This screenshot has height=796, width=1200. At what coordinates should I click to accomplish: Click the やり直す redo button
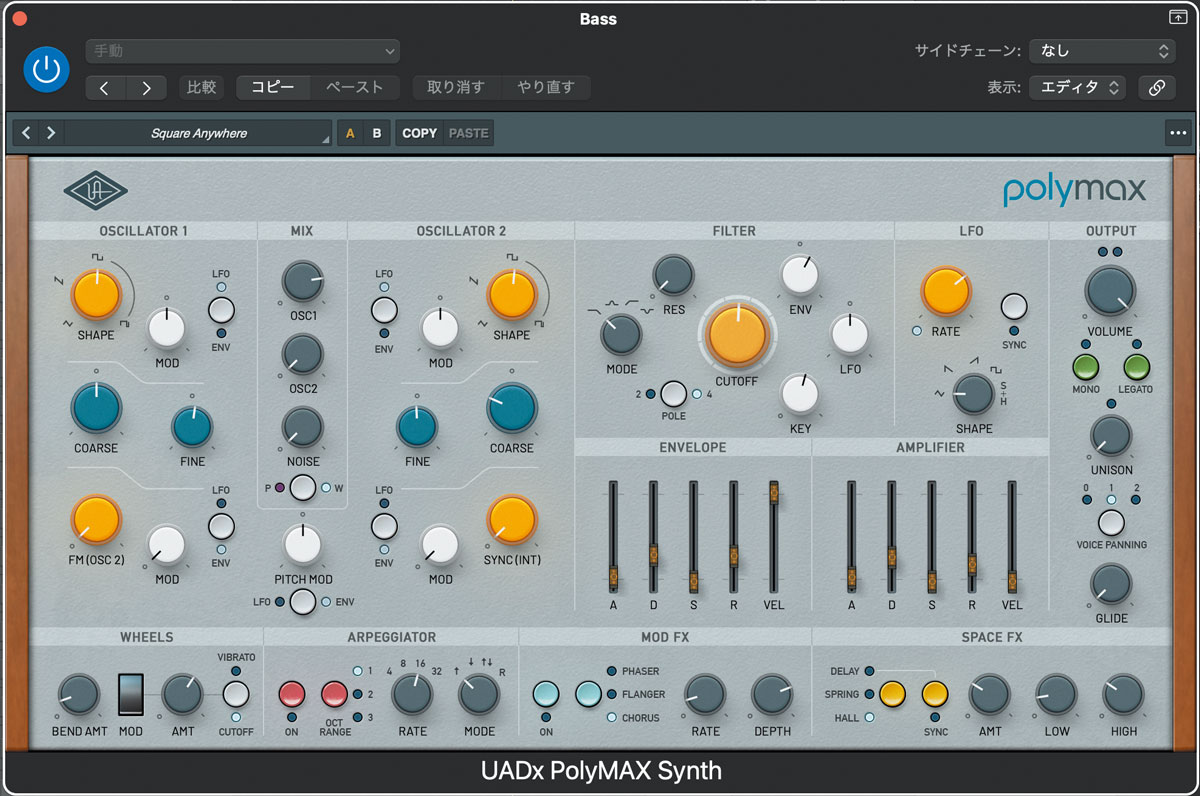pos(545,88)
